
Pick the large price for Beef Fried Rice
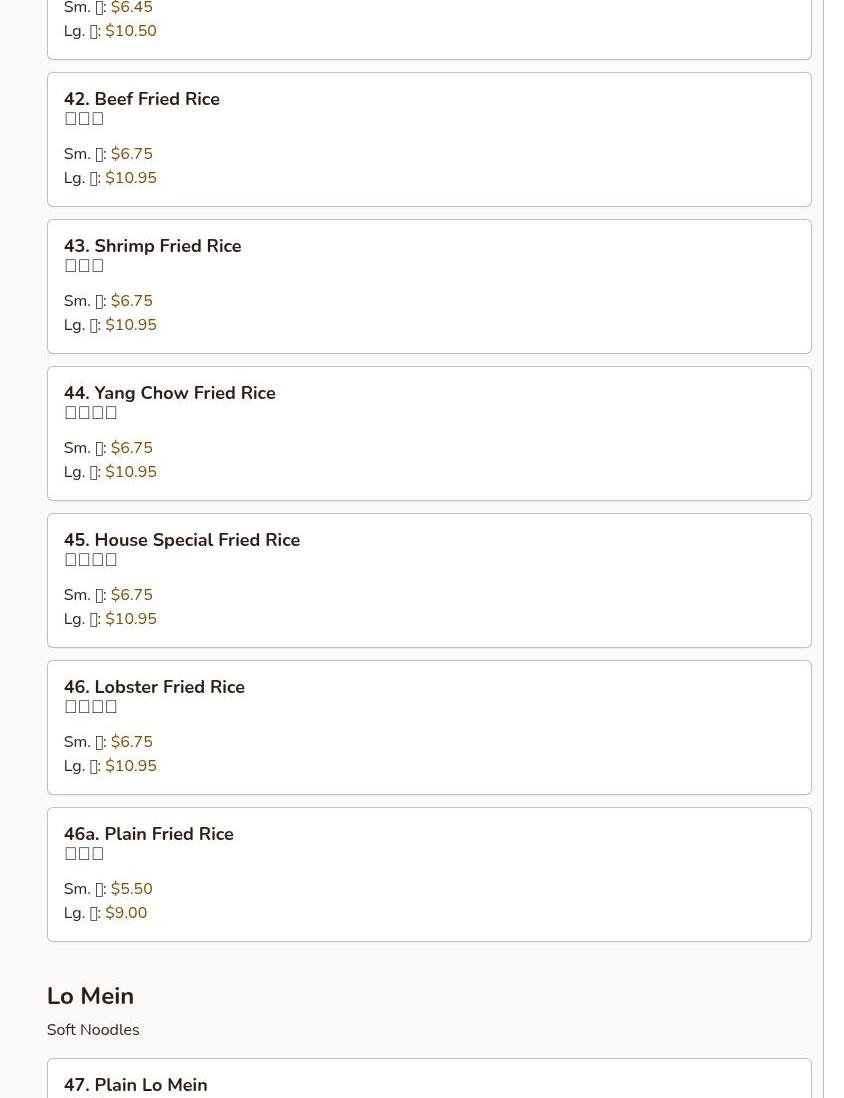click(131, 178)
